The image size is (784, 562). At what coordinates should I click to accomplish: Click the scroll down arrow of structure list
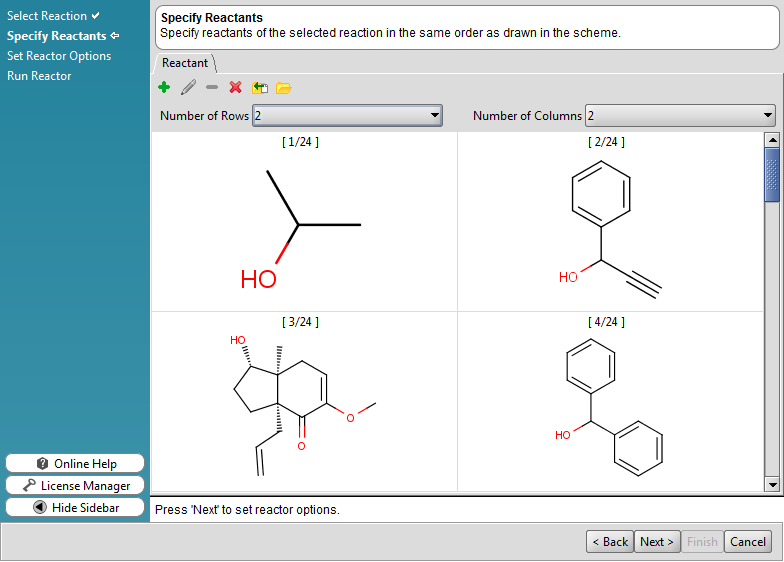tap(771, 484)
